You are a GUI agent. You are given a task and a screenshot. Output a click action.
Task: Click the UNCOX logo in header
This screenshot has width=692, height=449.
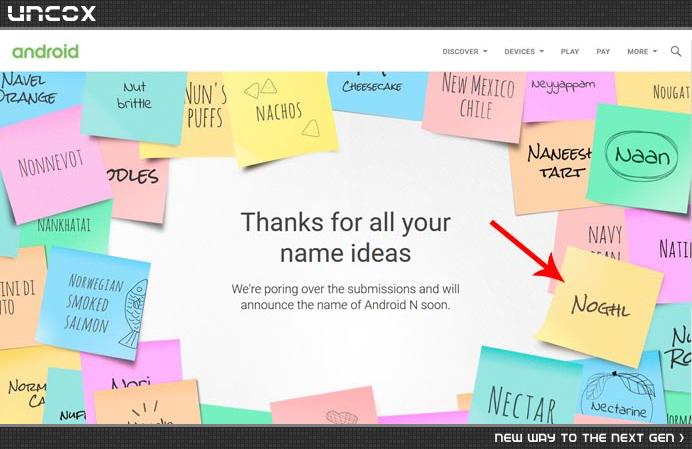point(52,13)
